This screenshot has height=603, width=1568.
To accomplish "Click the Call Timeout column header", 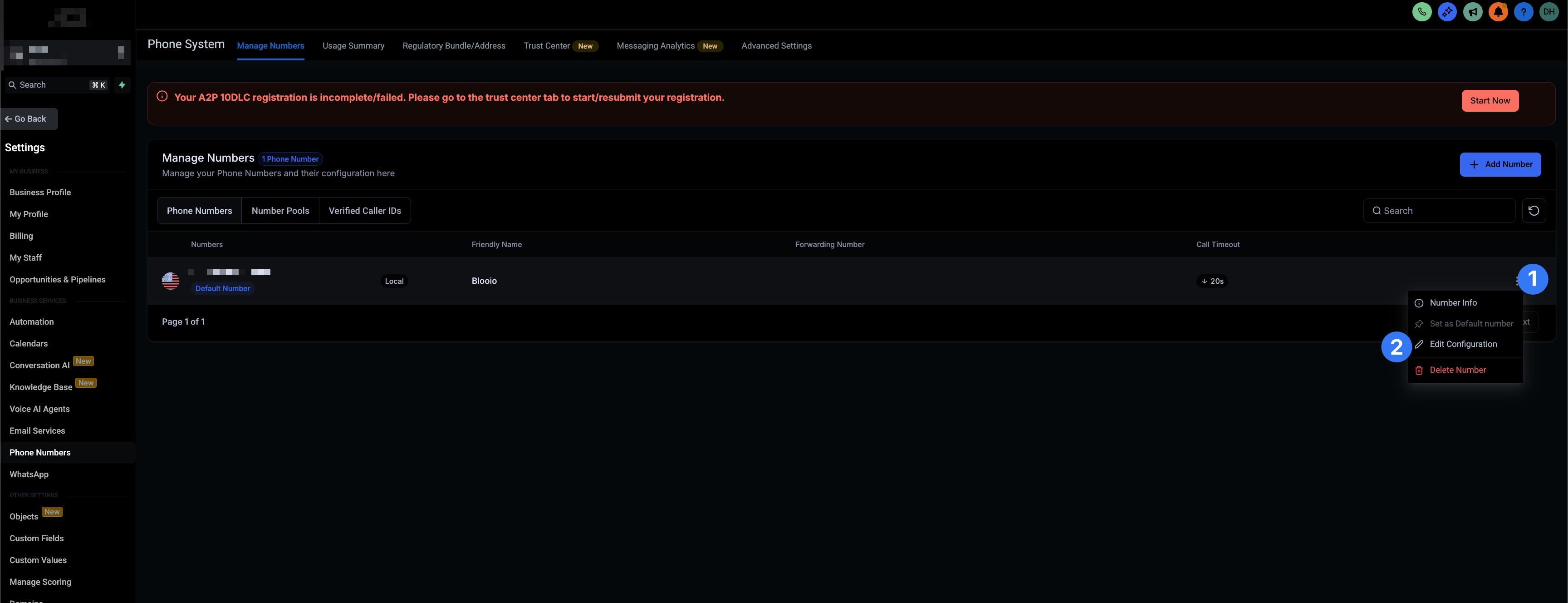I will tap(1217, 245).
